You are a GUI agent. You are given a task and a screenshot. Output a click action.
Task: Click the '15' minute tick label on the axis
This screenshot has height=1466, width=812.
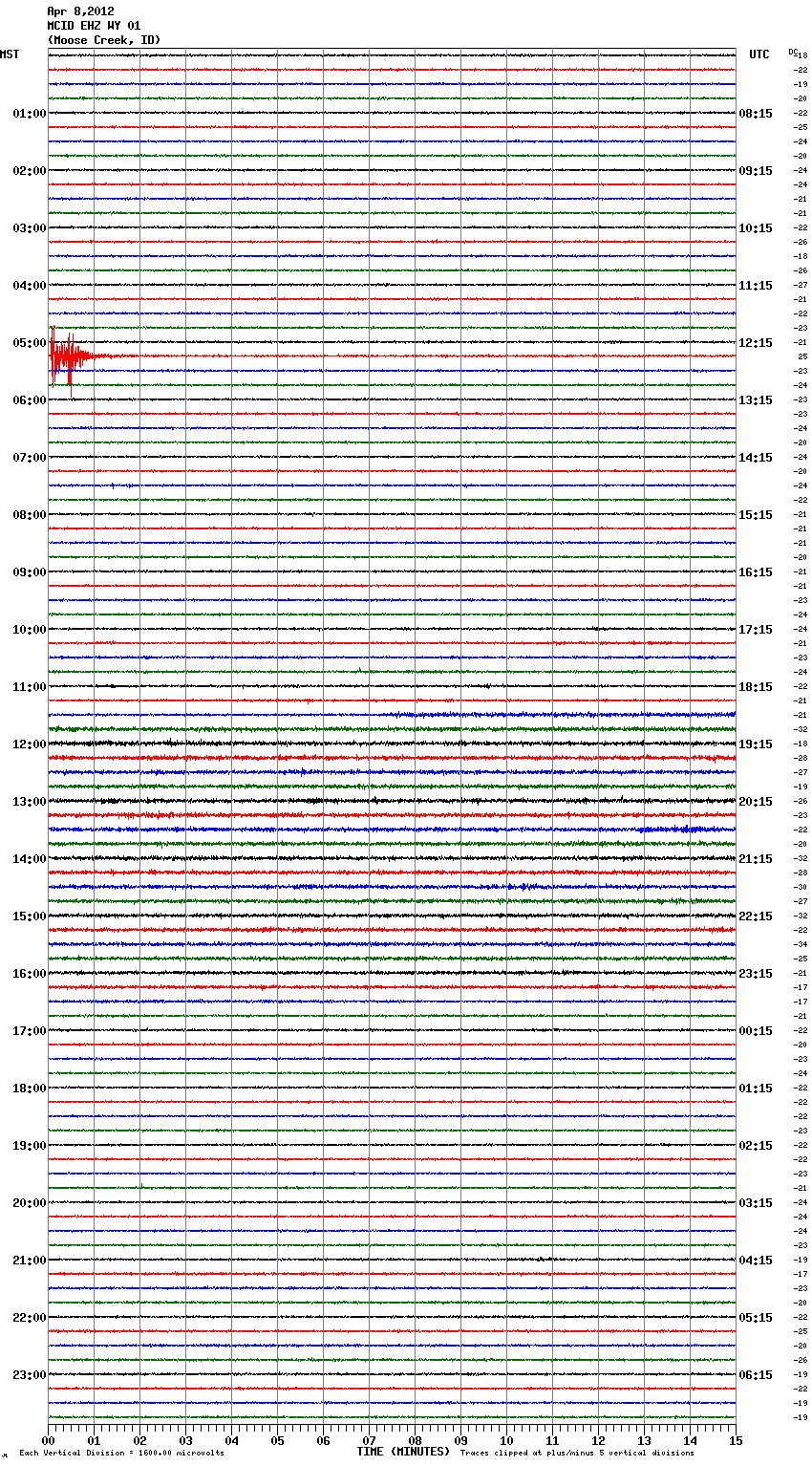pyautogui.click(x=736, y=1440)
